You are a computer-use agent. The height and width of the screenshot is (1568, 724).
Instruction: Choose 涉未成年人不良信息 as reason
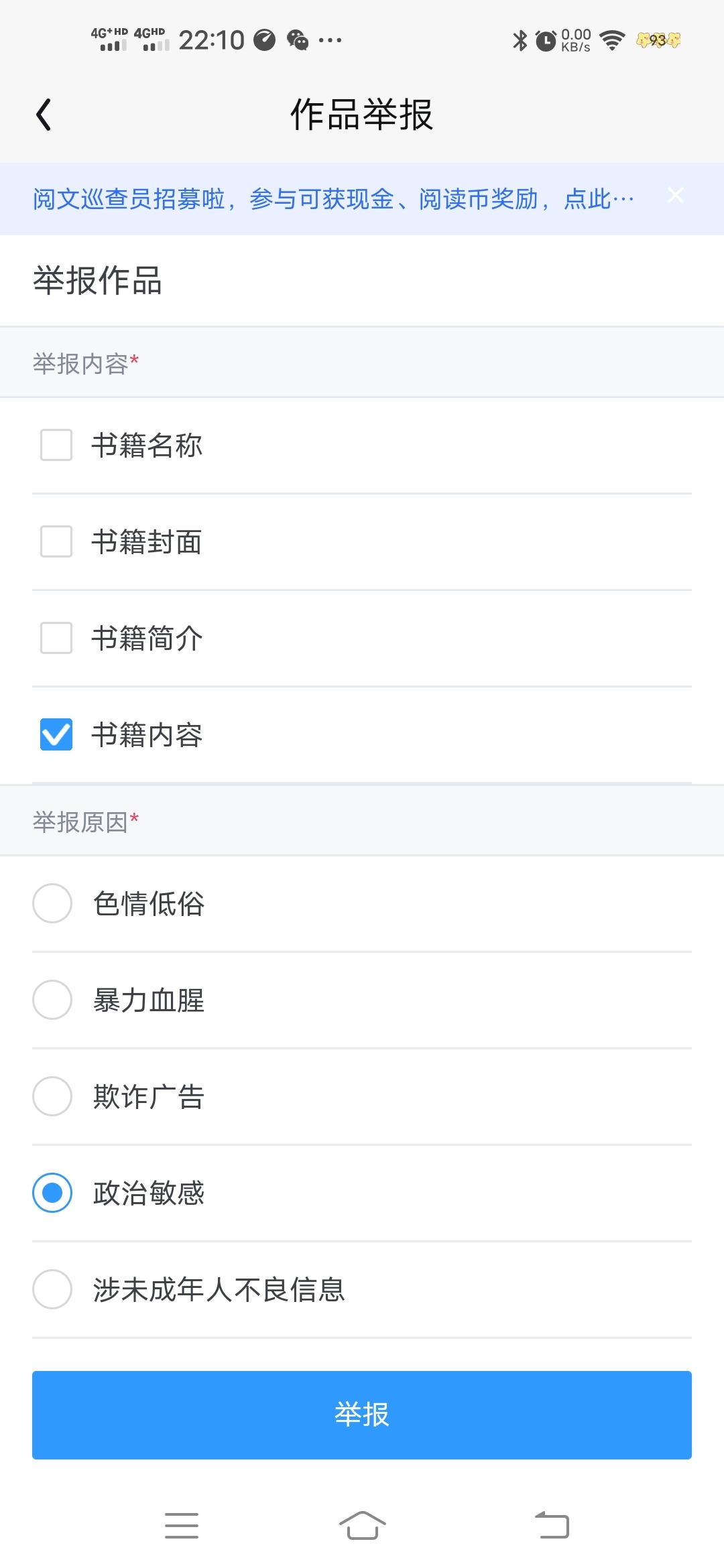[x=52, y=1289]
